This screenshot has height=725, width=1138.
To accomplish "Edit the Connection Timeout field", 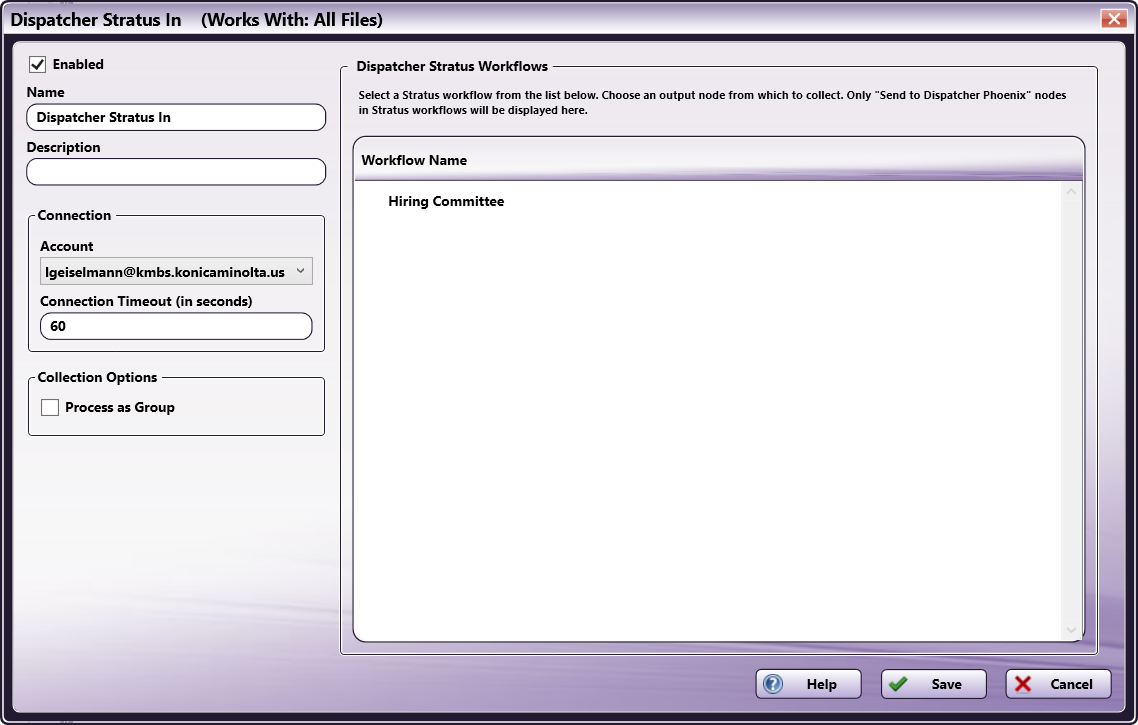I will (176, 327).
